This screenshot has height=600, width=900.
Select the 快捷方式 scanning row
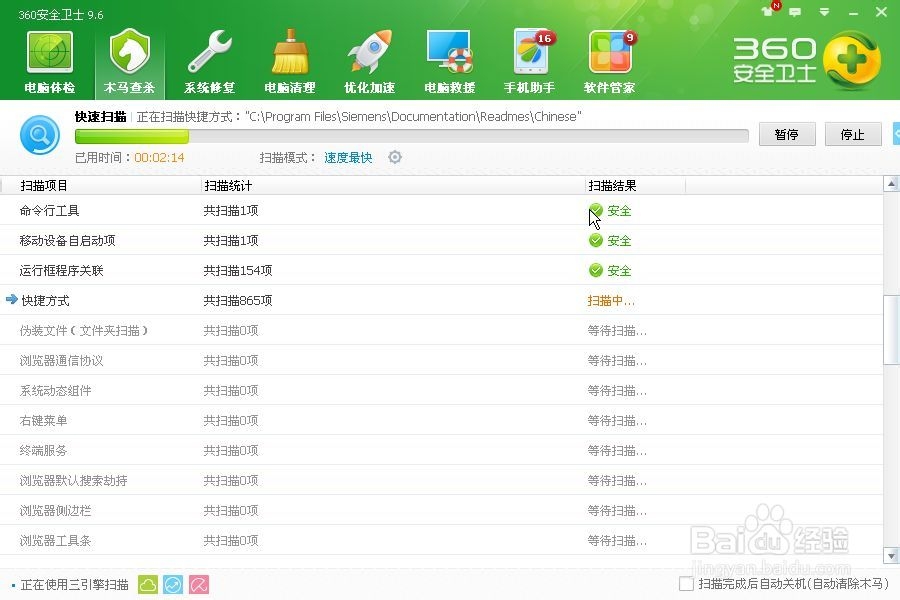441,300
